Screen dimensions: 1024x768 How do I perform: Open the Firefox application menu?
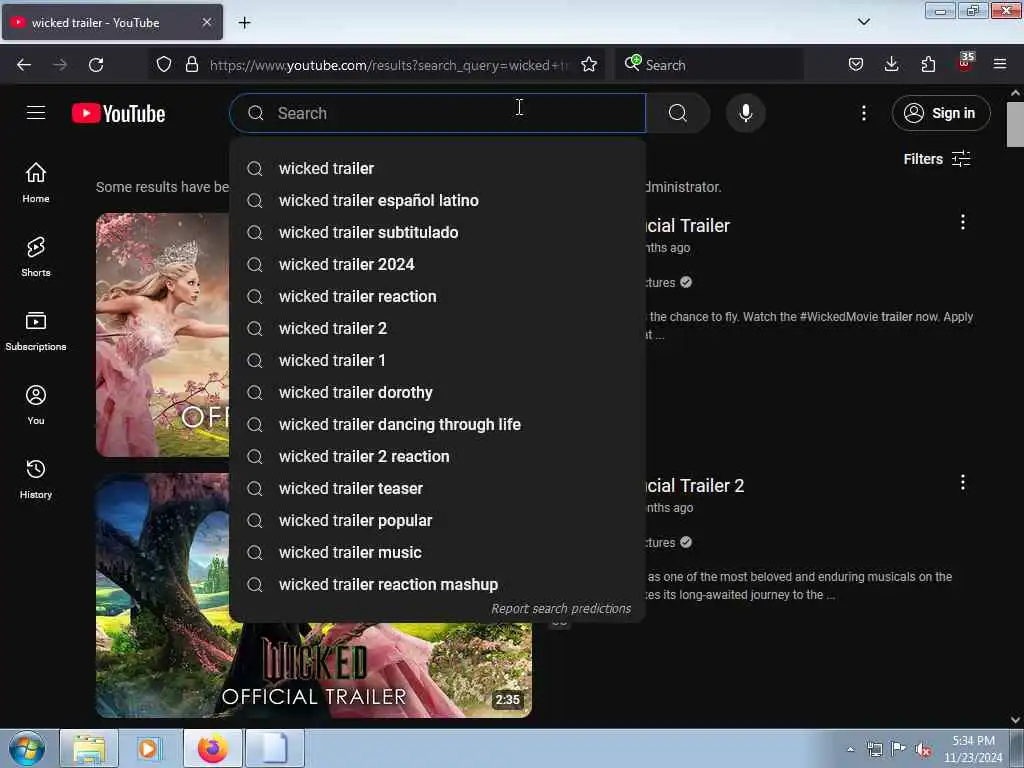pos(999,65)
